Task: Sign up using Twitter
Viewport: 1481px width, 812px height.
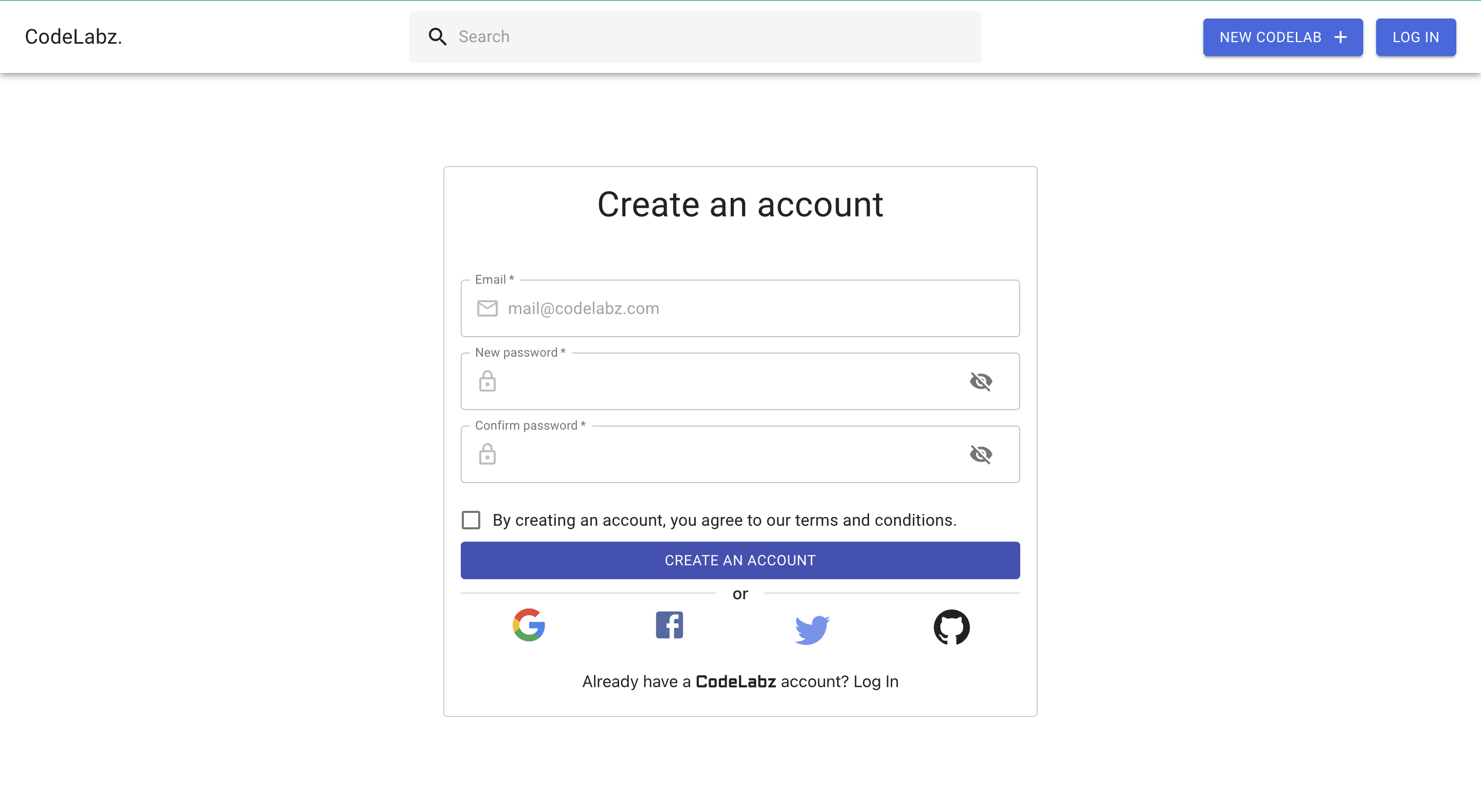Action: (811, 629)
